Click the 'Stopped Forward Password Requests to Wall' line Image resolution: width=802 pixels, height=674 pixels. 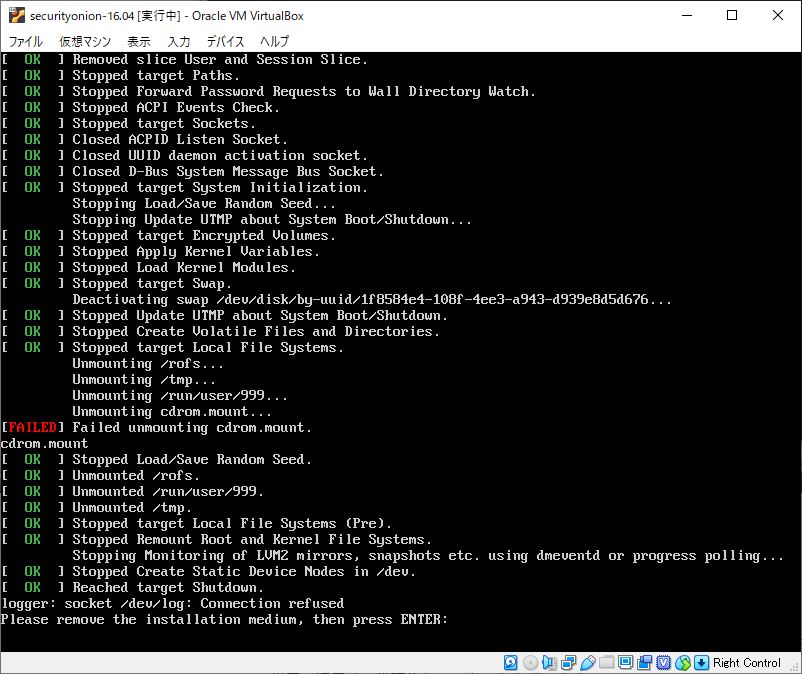(x=304, y=92)
